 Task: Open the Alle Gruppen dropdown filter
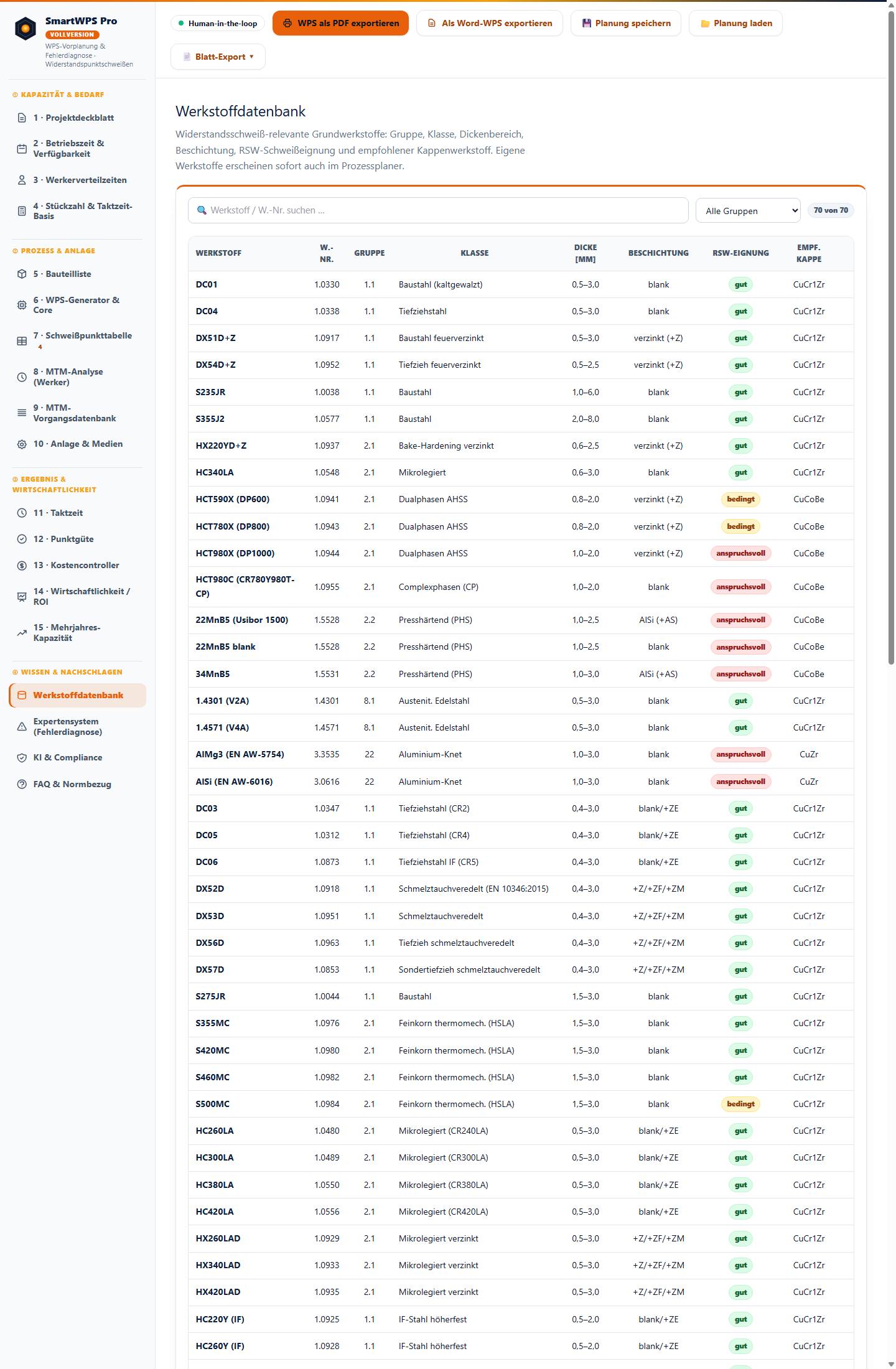click(x=748, y=210)
